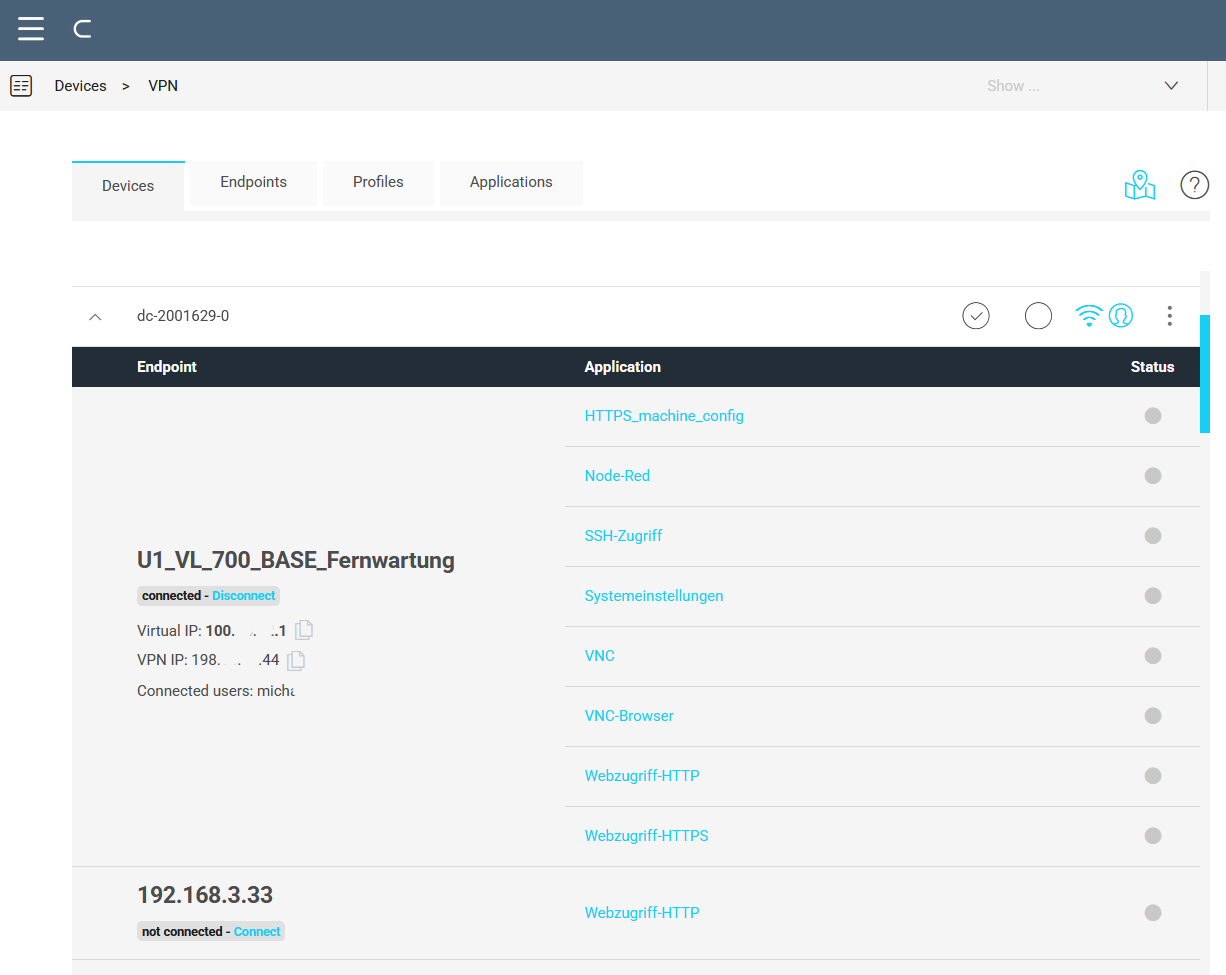The image size is (1226, 975).
Task: Click the vertical scrollbar thumb
Action: pyautogui.click(x=1205, y=374)
